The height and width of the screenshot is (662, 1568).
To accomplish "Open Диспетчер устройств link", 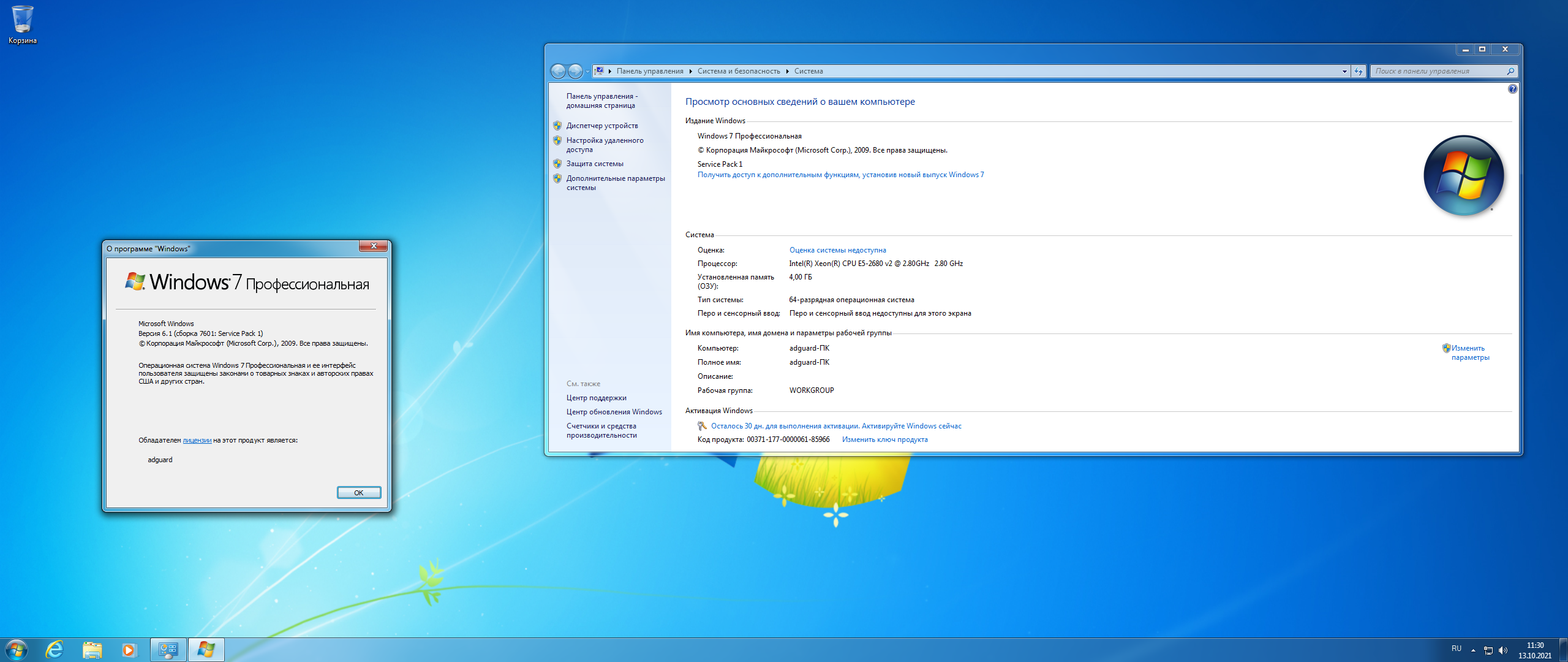I will point(602,126).
